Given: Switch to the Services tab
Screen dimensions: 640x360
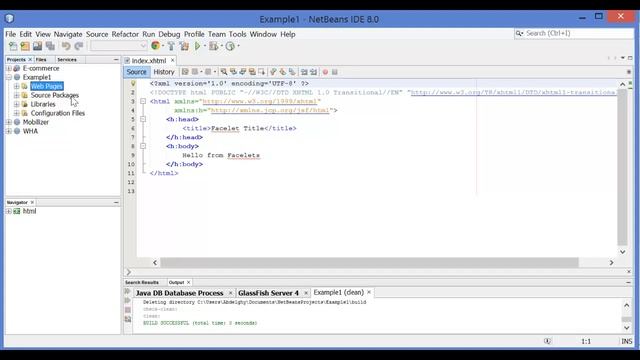Looking at the screenshot, I should click(67, 60).
